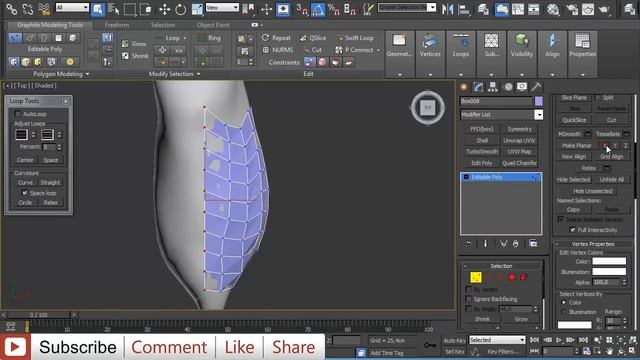The height and width of the screenshot is (360, 640).
Task: Switch to the Object Paint tab
Action: click(x=213, y=25)
